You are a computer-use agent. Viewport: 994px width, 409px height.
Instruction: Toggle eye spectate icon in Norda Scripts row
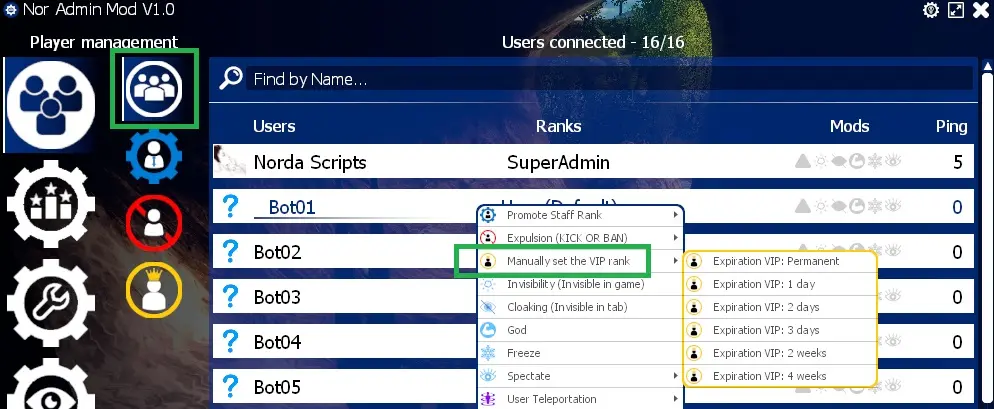[x=893, y=162]
